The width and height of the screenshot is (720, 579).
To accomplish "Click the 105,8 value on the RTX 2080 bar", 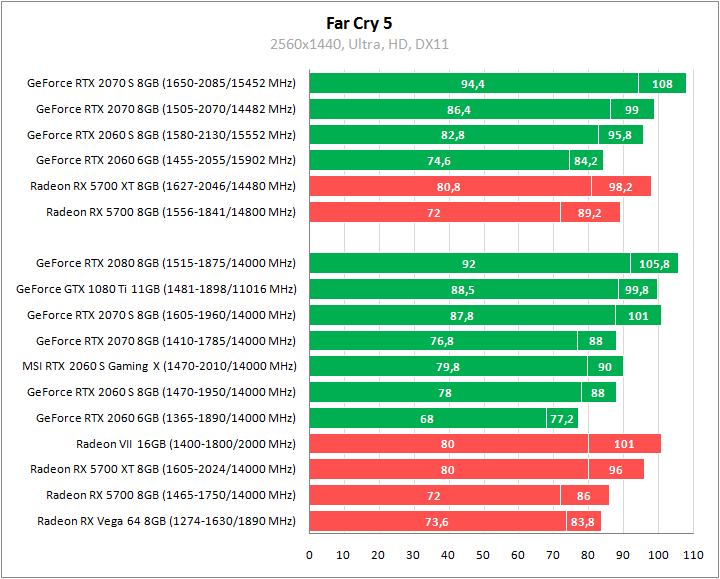I will 654,263.
